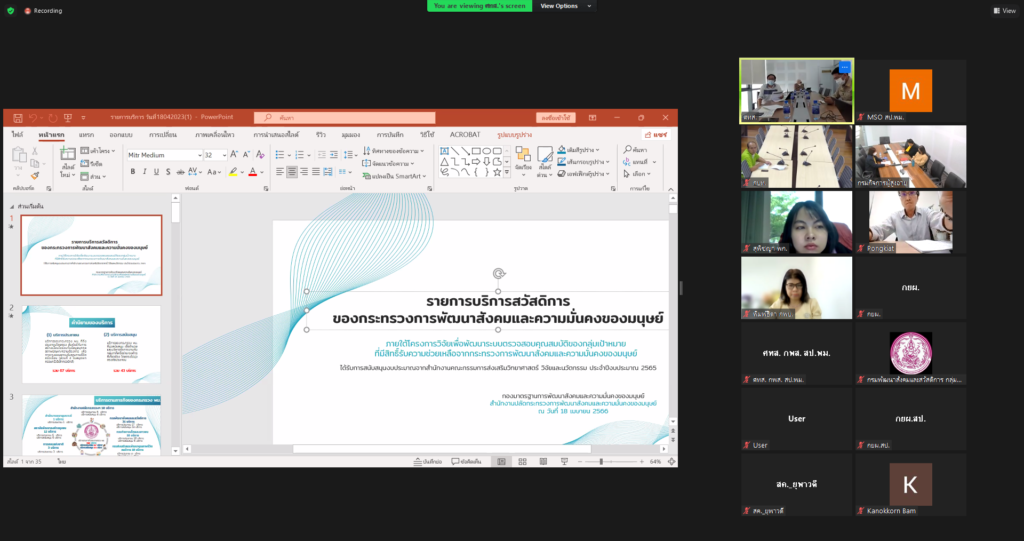Expand the shapes gallery More arrow
This screenshot has width=1024, height=541.
pyautogui.click(x=507, y=172)
